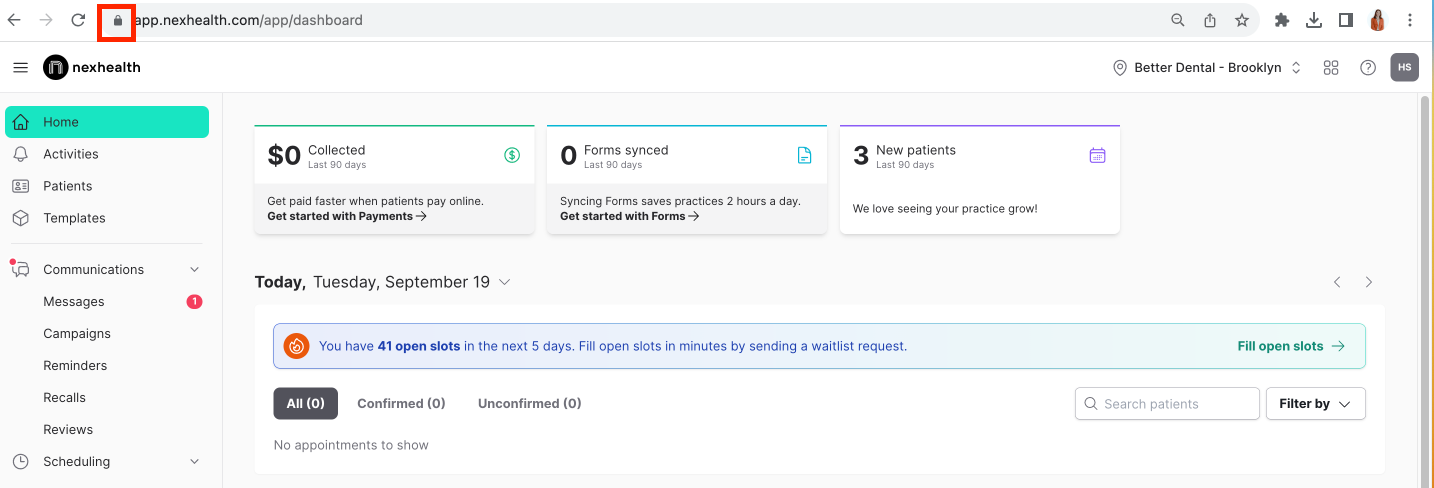Go to next day arrow
The height and width of the screenshot is (488, 1434).
[x=1369, y=282]
